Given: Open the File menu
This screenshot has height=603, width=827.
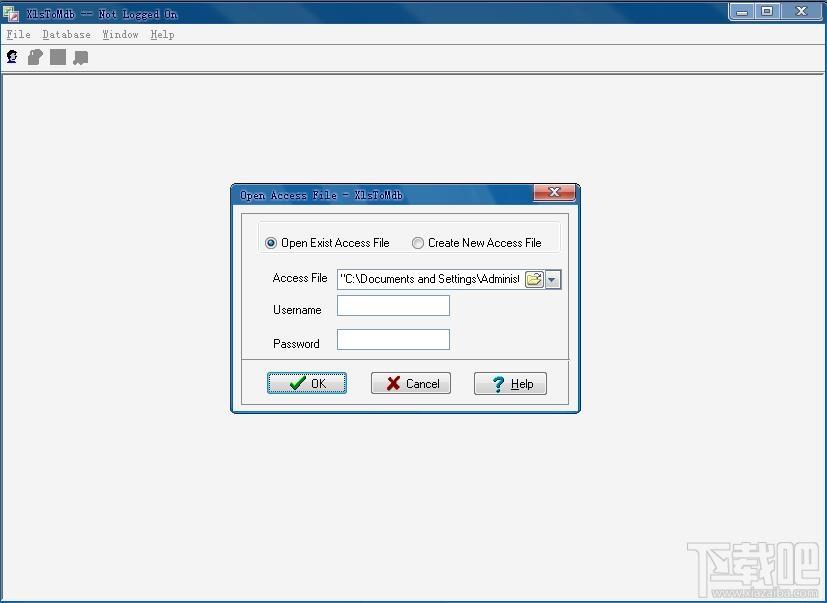Looking at the screenshot, I should (18, 34).
